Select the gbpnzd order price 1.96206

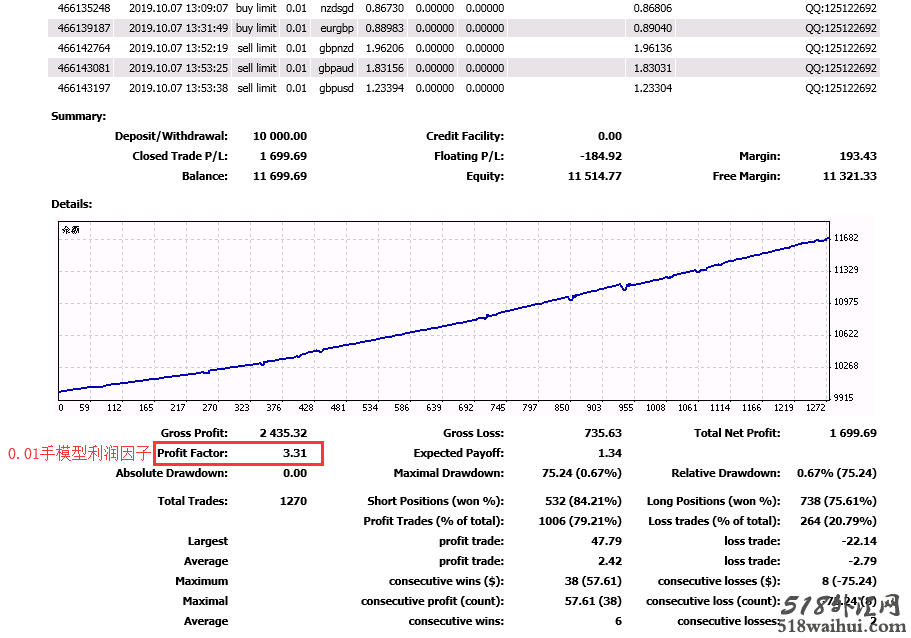click(385, 48)
